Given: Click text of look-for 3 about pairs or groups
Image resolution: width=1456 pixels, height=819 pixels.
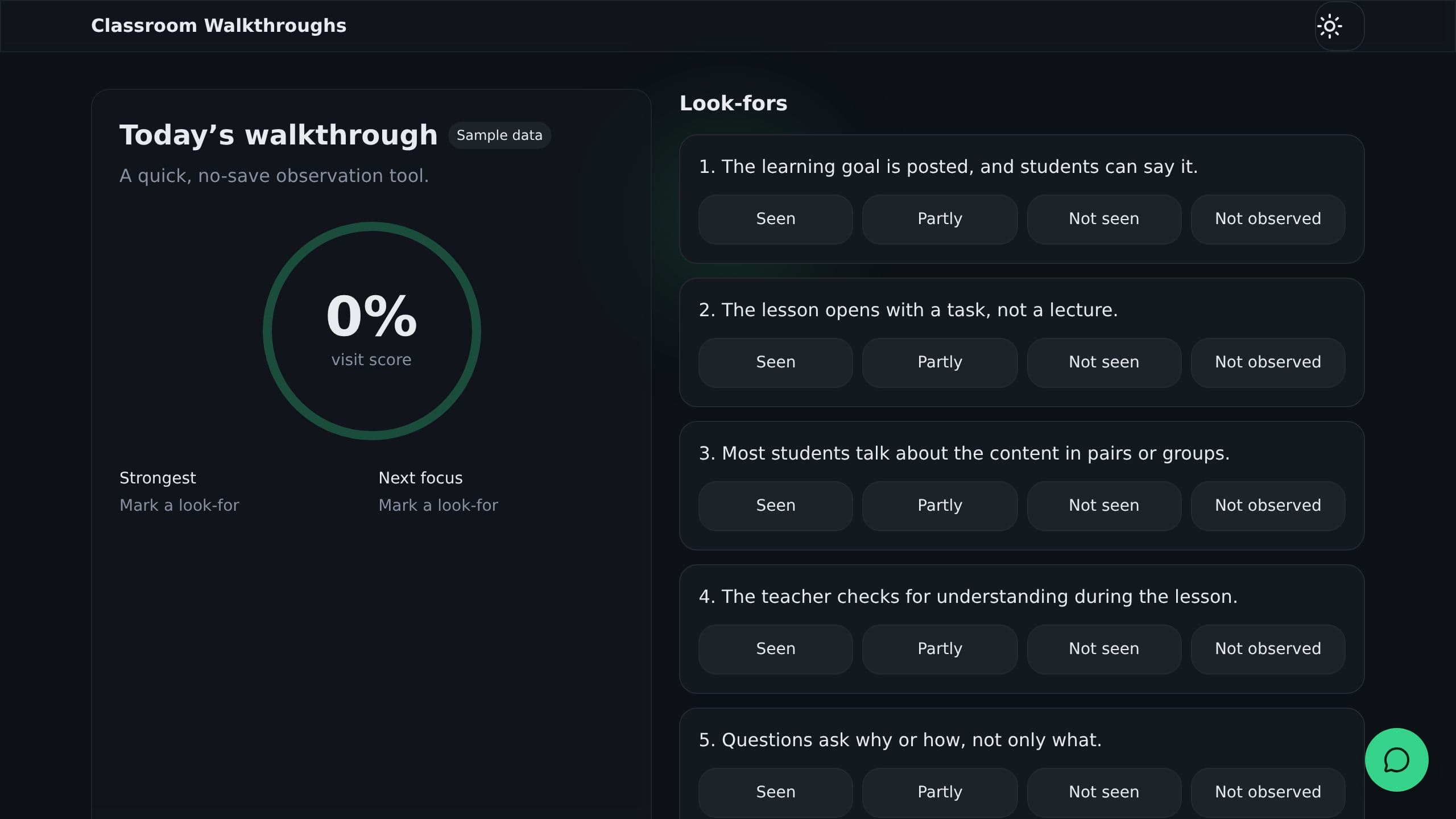Looking at the screenshot, I should click(964, 453).
